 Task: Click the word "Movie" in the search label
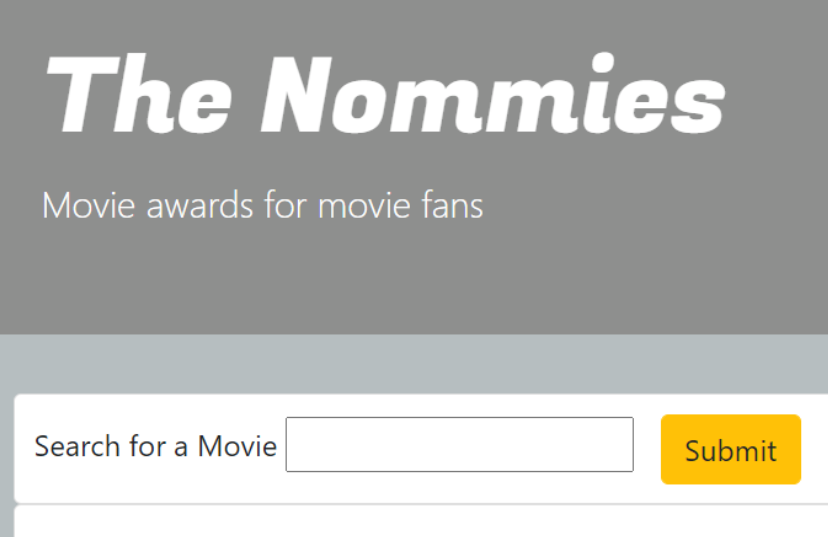237,446
